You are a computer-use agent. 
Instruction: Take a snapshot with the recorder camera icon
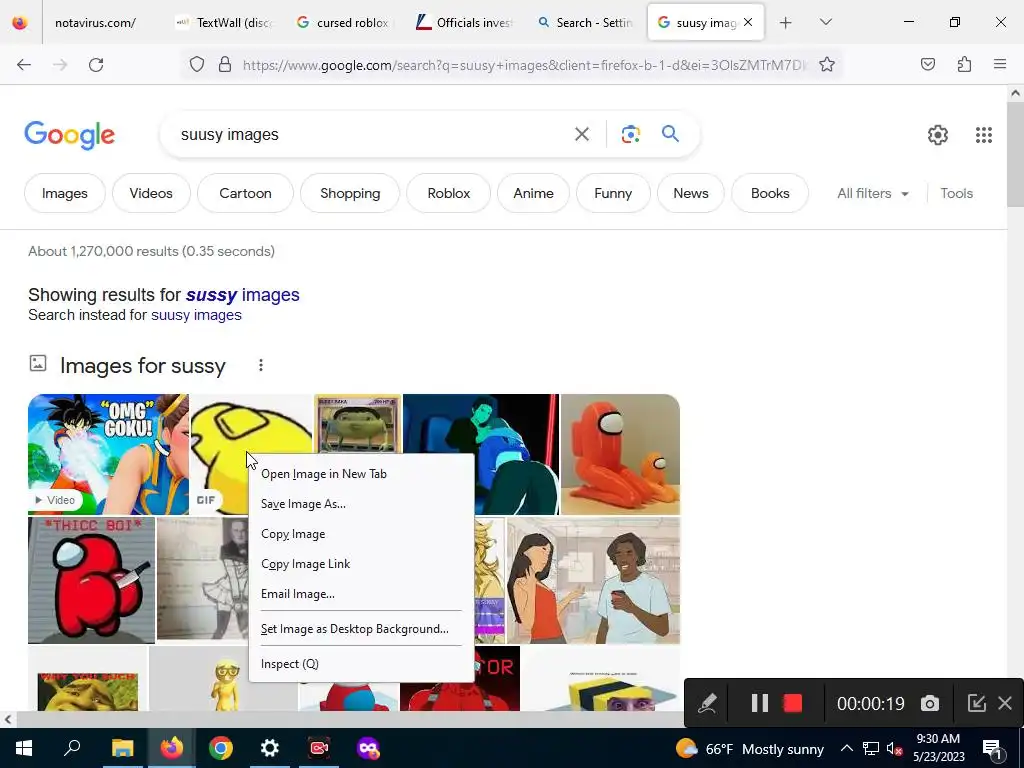[930, 703]
